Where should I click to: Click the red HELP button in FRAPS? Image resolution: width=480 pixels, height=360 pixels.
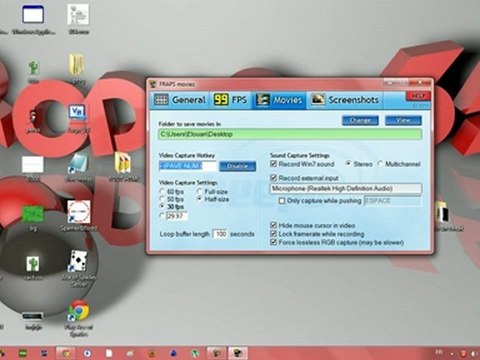click(418, 96)
